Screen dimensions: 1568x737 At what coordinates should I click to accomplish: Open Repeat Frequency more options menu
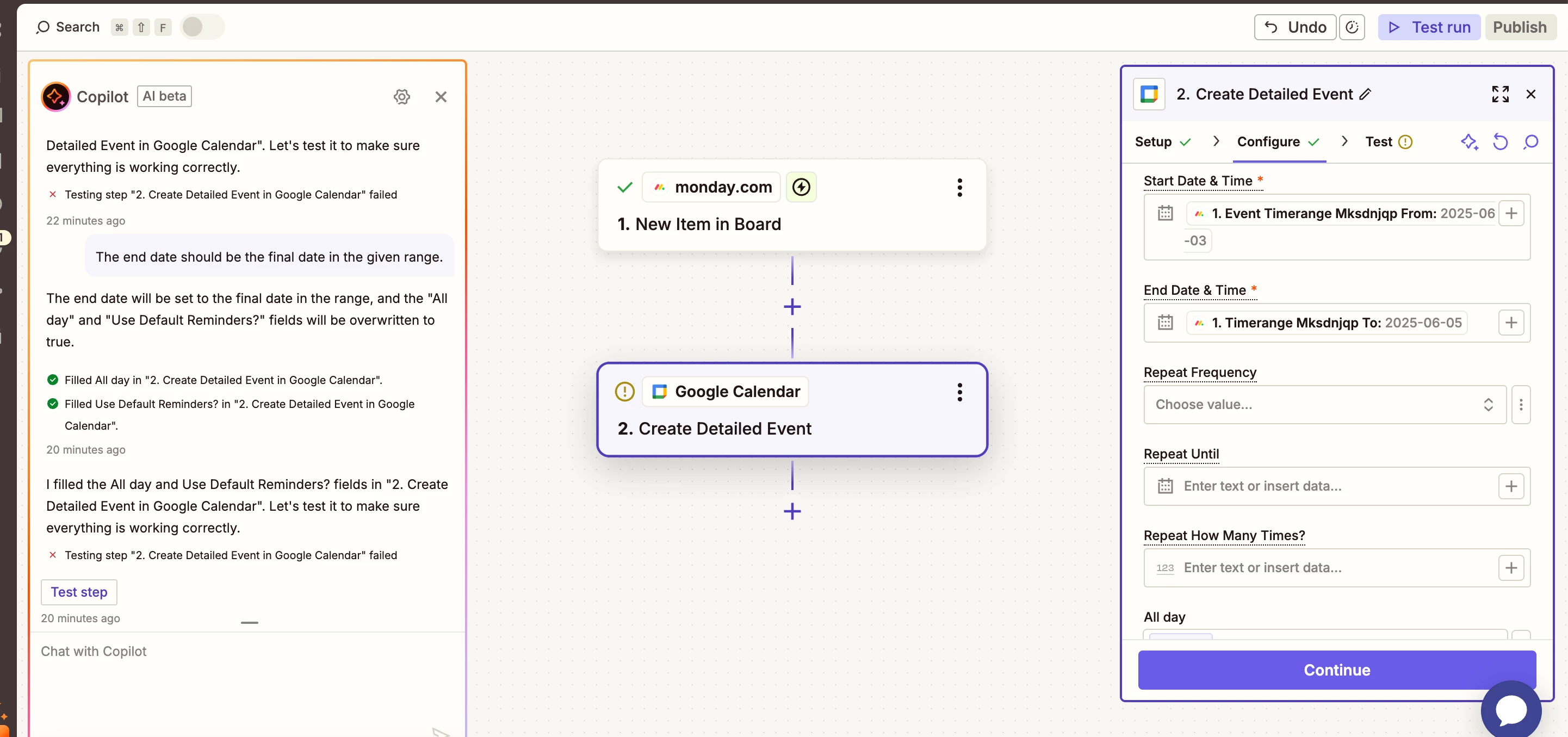coord(1521,405)
